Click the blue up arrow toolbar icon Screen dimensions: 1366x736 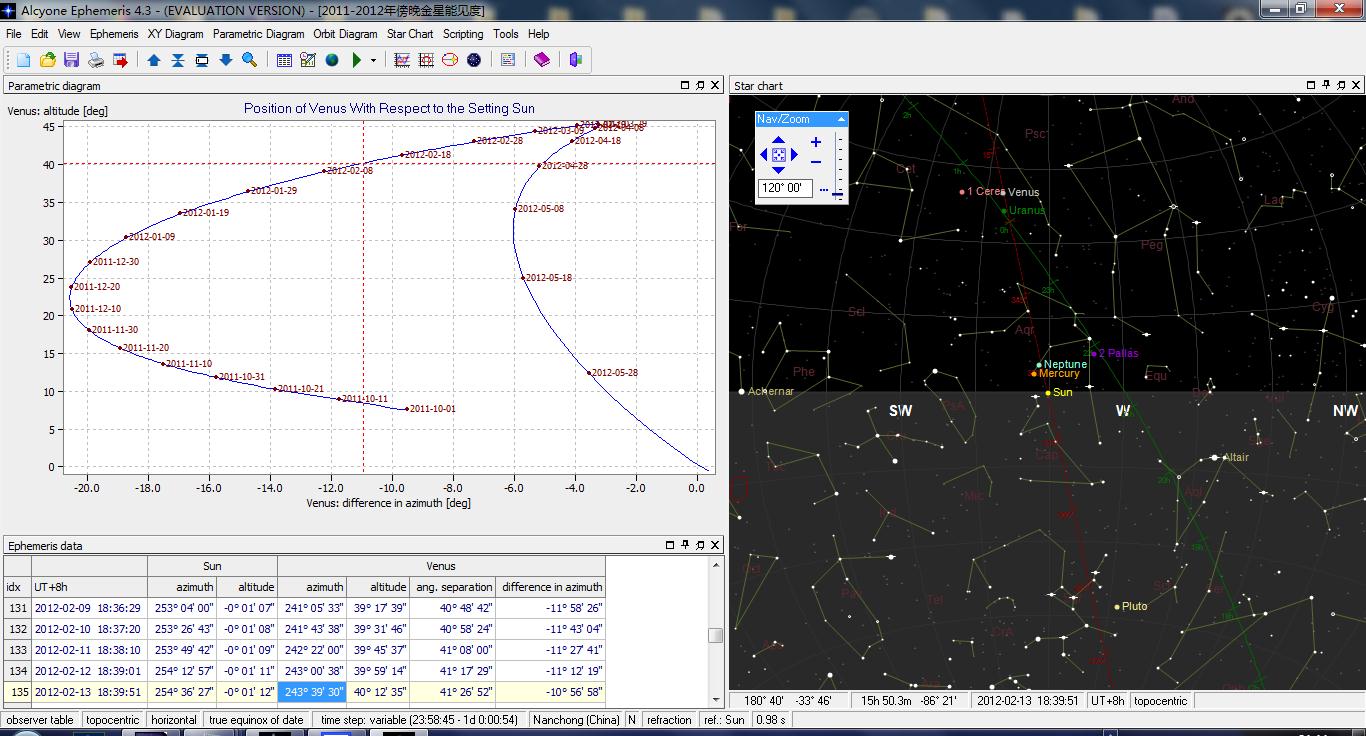pyautogui.click(x=154, y=60)
